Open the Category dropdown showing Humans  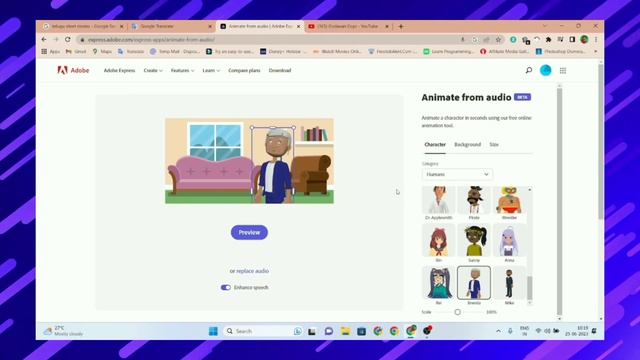pyautogui.click(x=457, y=174)
